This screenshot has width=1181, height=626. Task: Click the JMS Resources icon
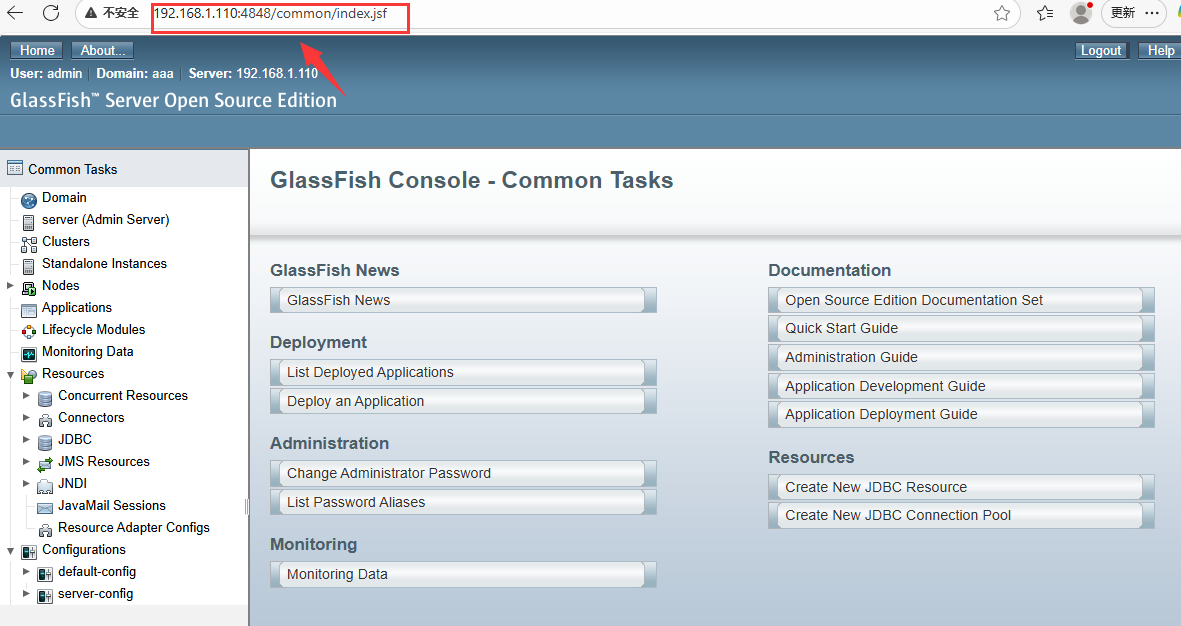click(x=45, y=464)
